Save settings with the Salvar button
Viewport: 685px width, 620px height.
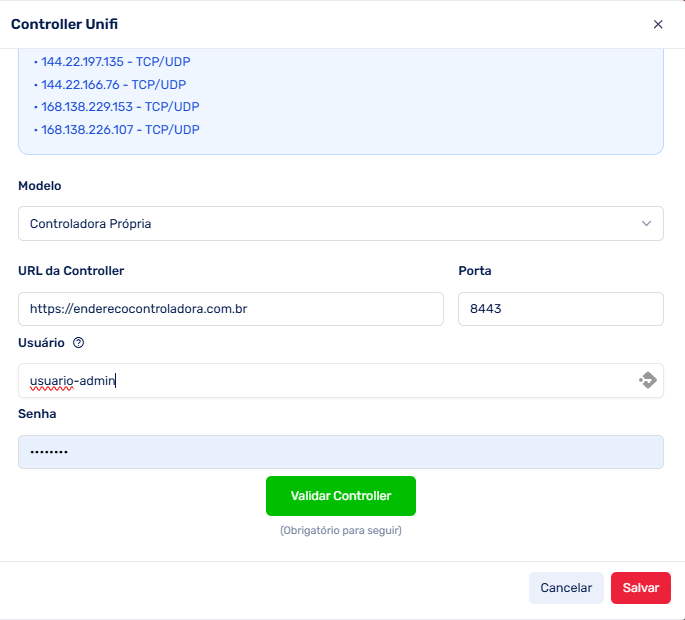640,588
